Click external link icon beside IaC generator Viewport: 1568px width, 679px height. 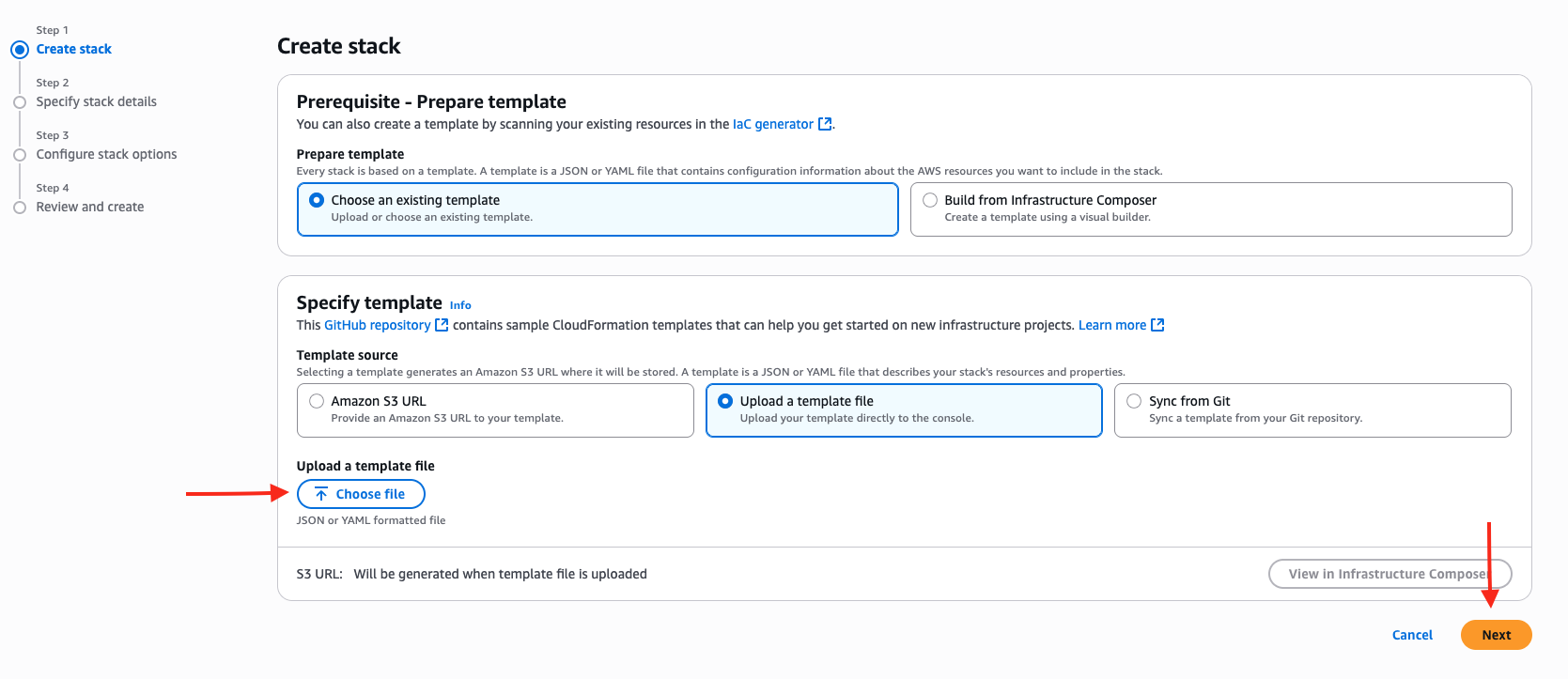click(825, 124)
